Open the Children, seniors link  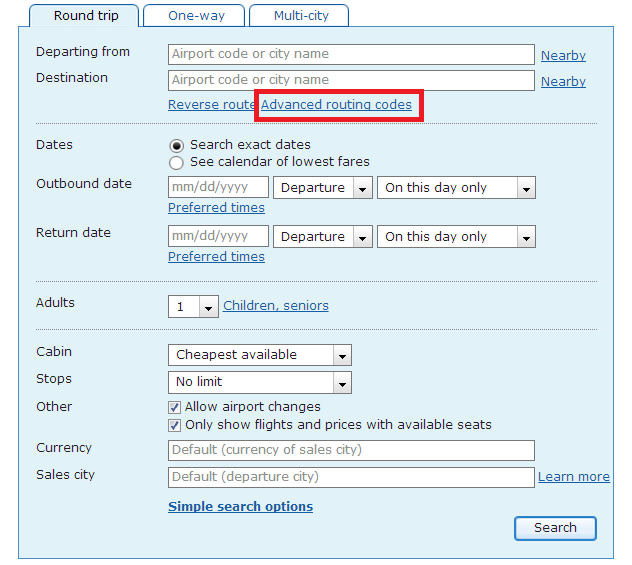(275, 306)
